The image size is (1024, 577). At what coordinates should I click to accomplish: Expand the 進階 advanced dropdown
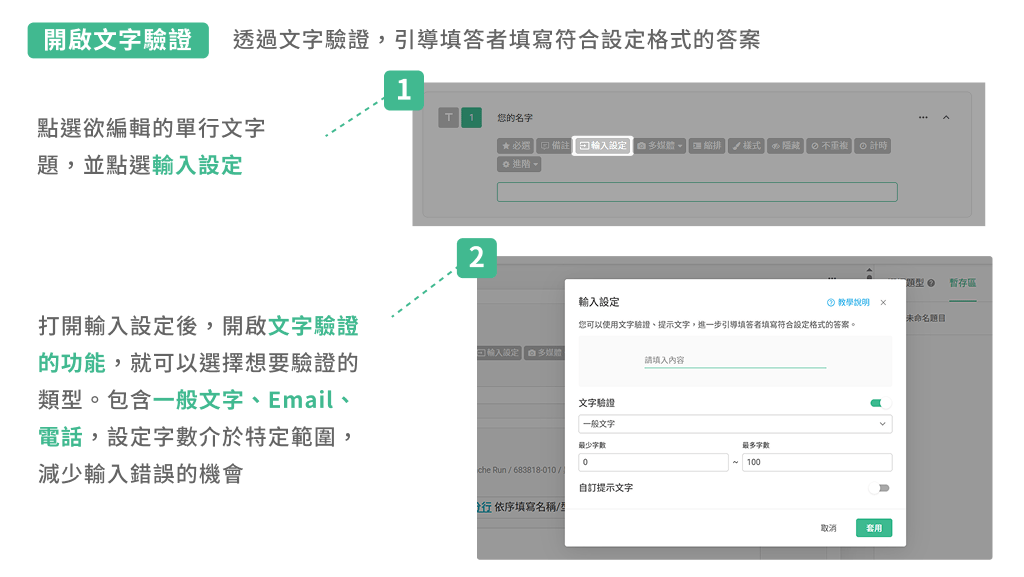coord(519,164)
